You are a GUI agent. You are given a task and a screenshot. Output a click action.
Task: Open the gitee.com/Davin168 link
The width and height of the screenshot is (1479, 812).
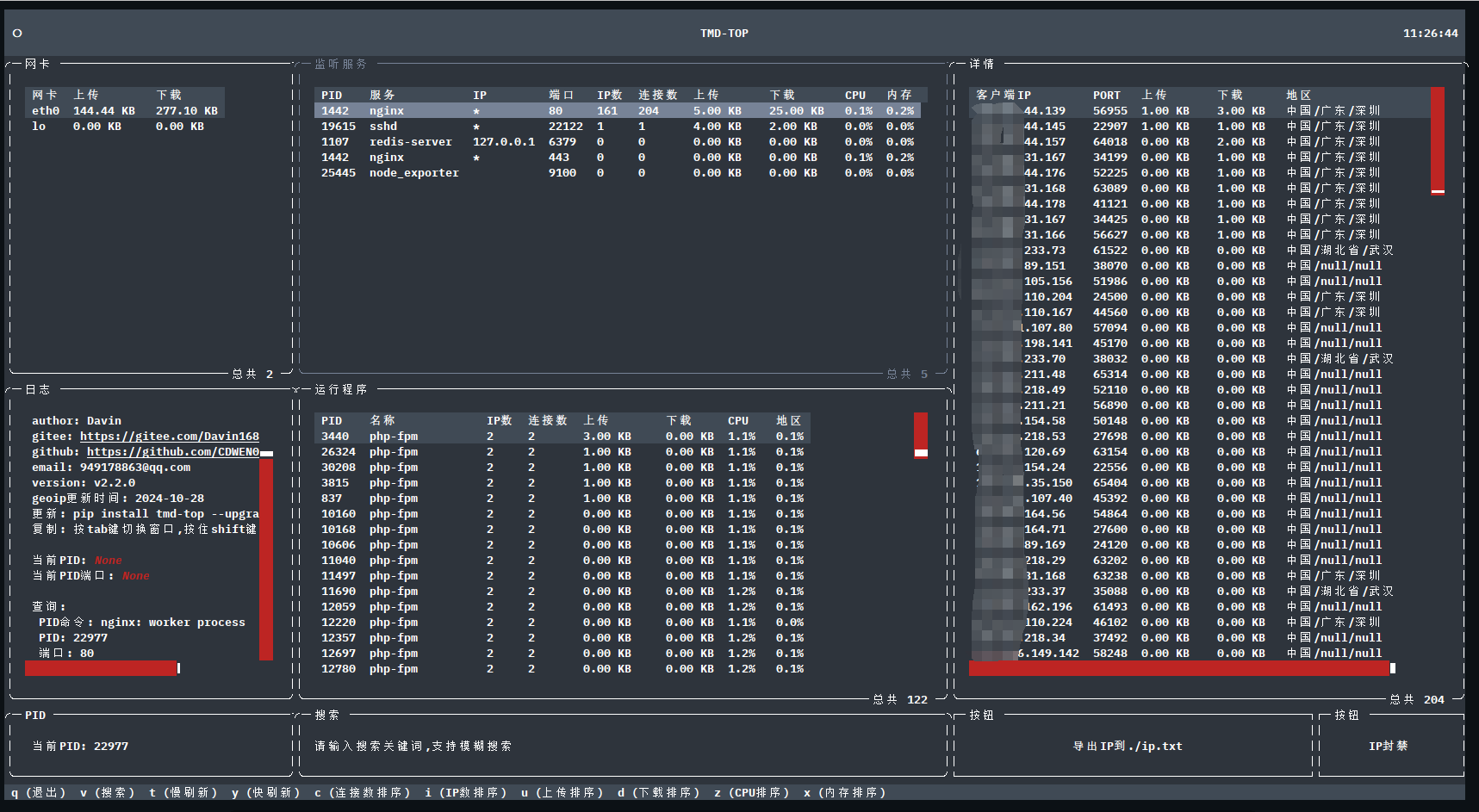[170, 437]
